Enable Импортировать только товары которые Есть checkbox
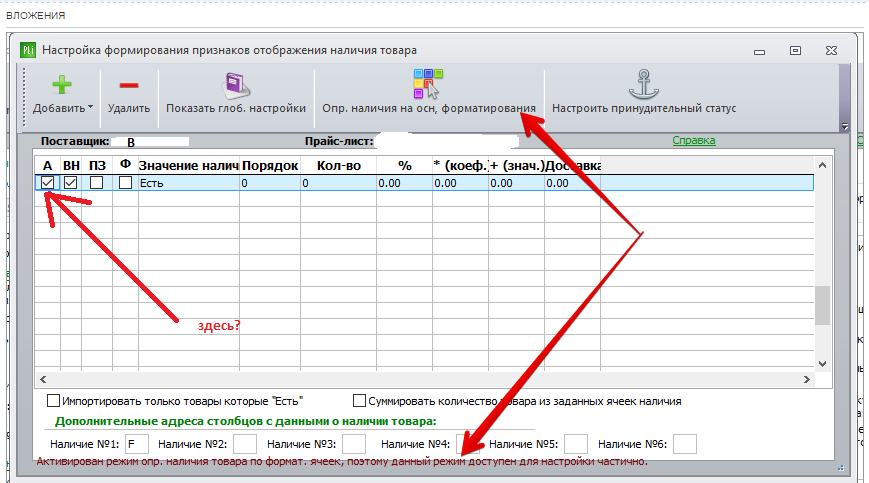This screenshot has width=869, height=483. [x=53, y=400]
